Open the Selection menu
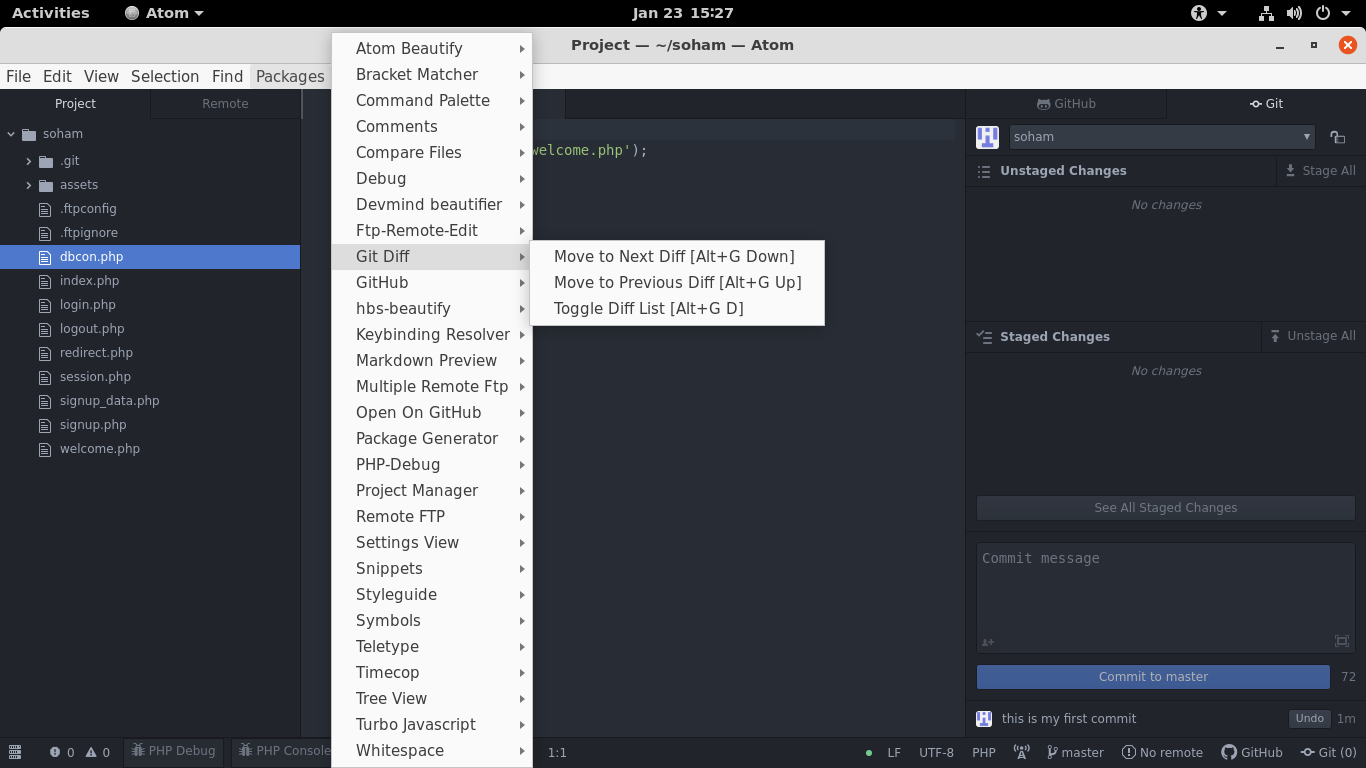 tap(165, 76)
